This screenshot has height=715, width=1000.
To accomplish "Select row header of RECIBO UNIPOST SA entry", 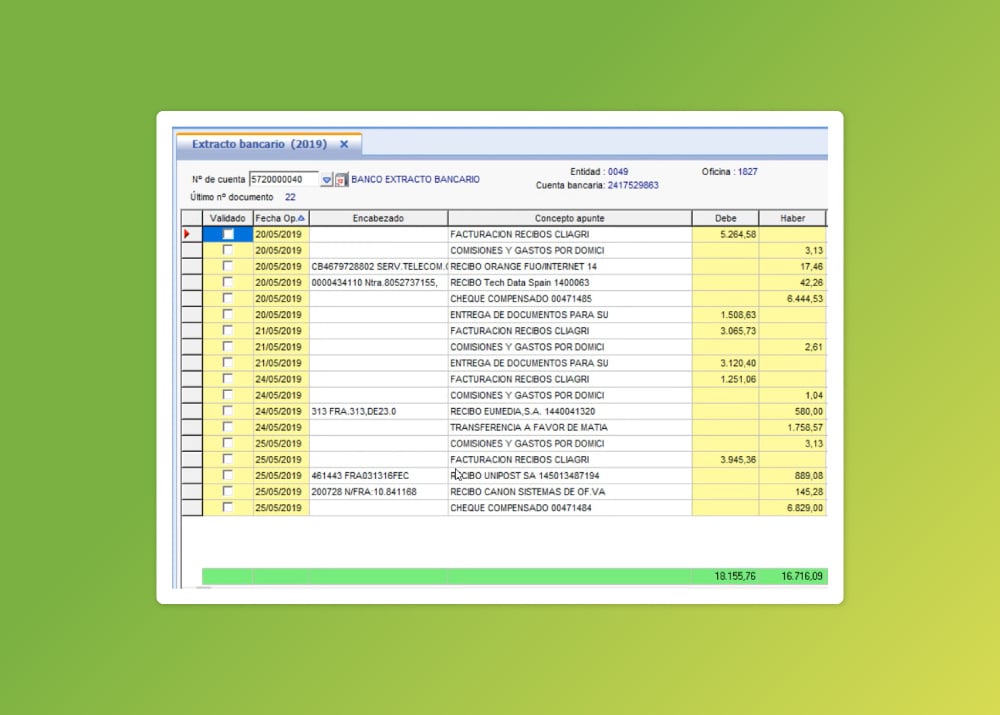I will (x=192, y=475).
